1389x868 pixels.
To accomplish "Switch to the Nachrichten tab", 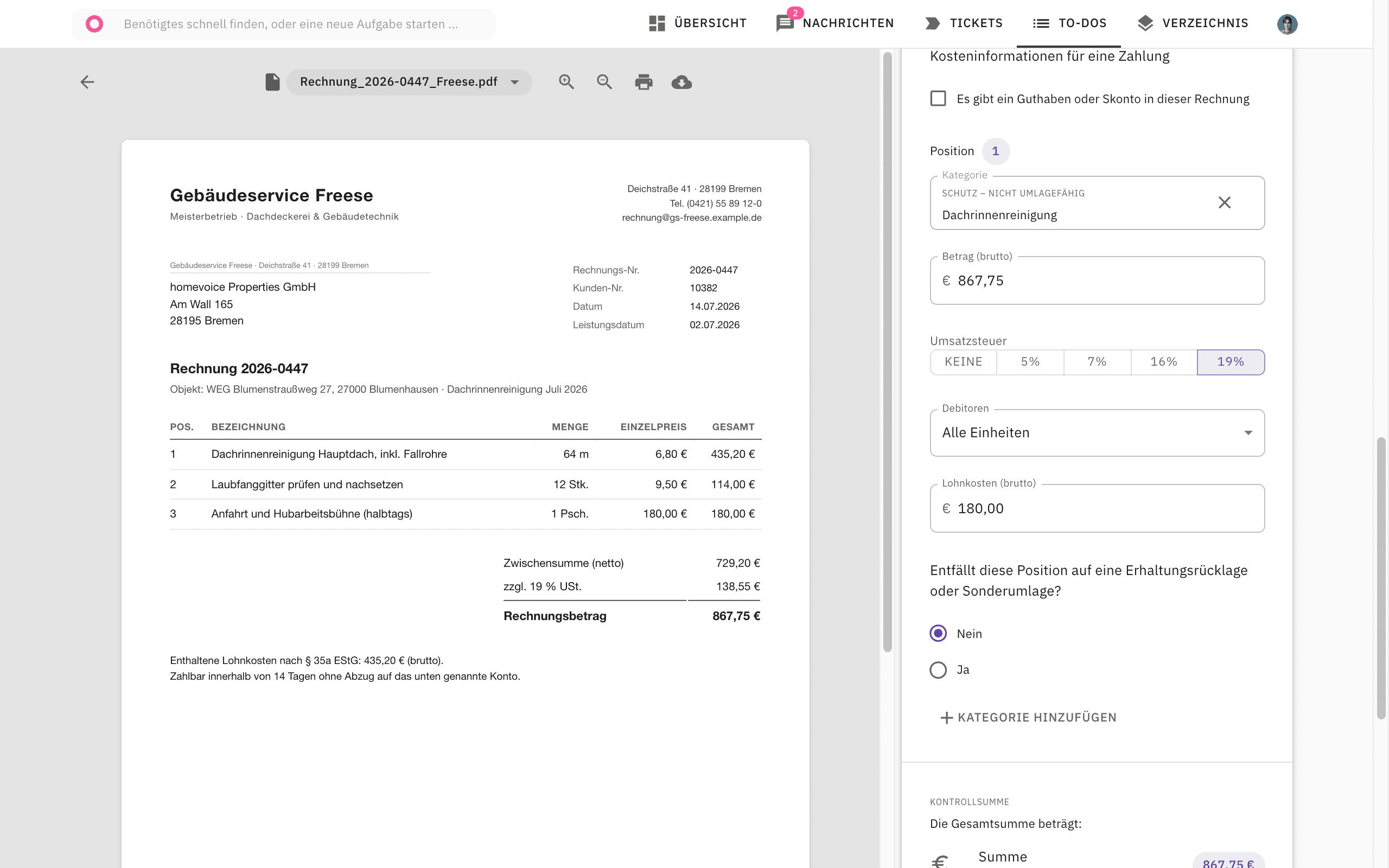I will tap(835, 23).
